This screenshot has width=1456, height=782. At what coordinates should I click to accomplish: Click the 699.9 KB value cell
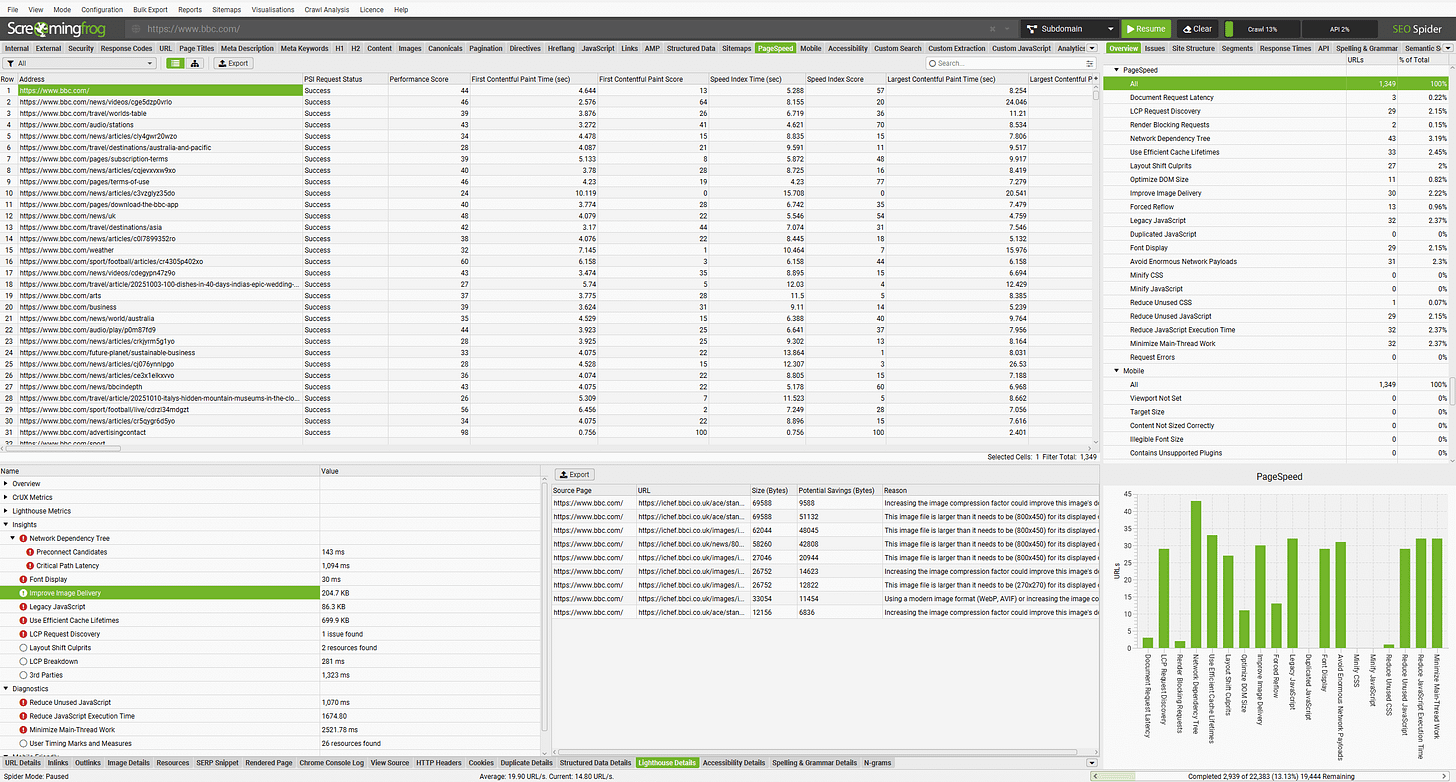coord(430,620)
